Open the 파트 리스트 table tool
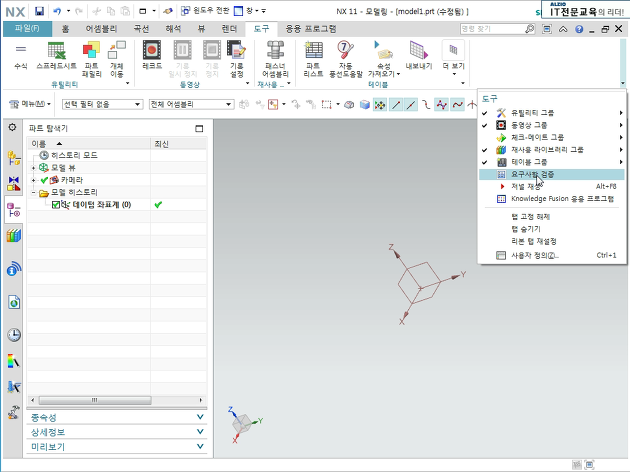The width and height of the screenshot is (630, 472). coord(313,59)
